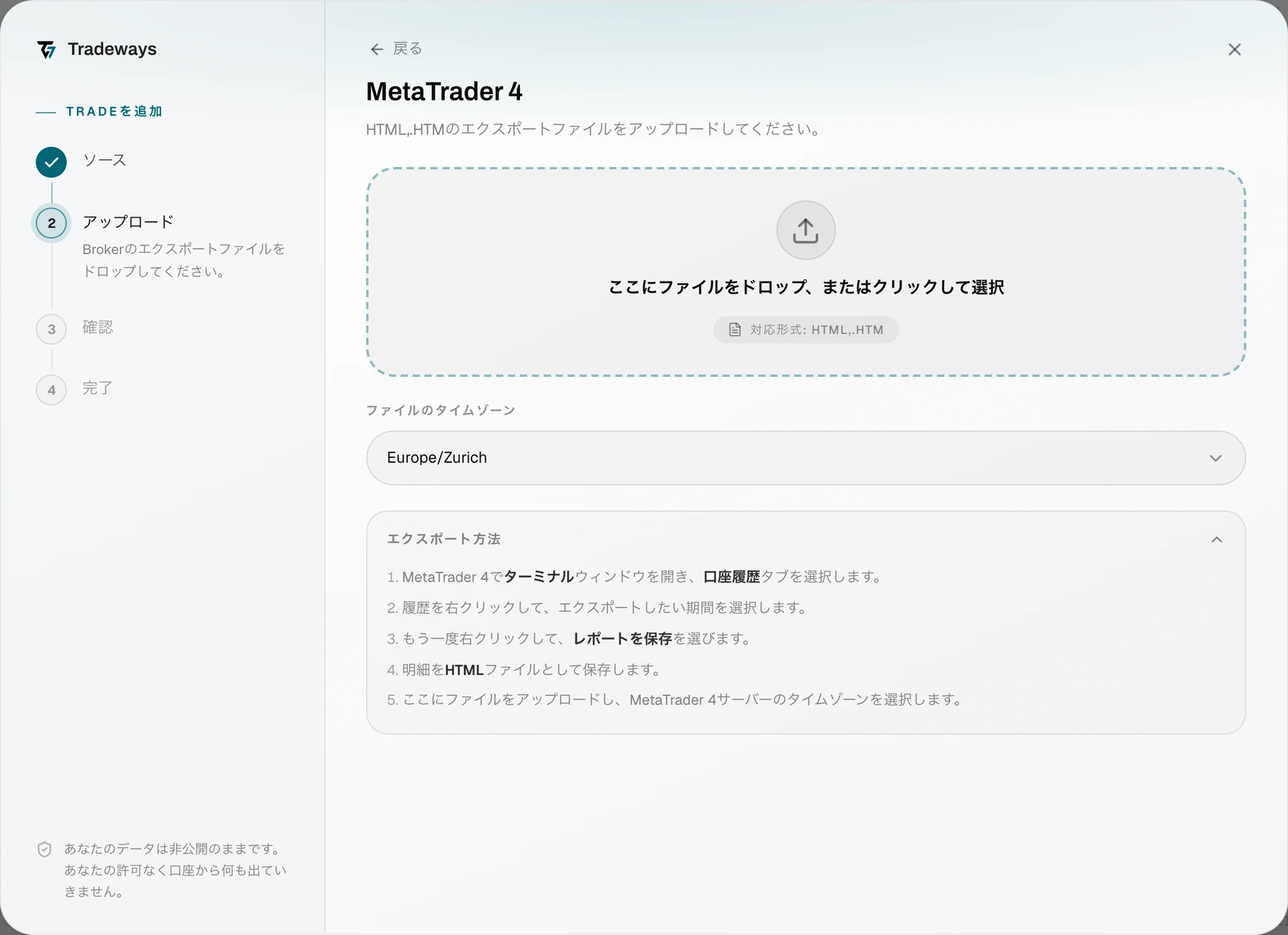Select step 4 完了 circle

coord(51,390)
